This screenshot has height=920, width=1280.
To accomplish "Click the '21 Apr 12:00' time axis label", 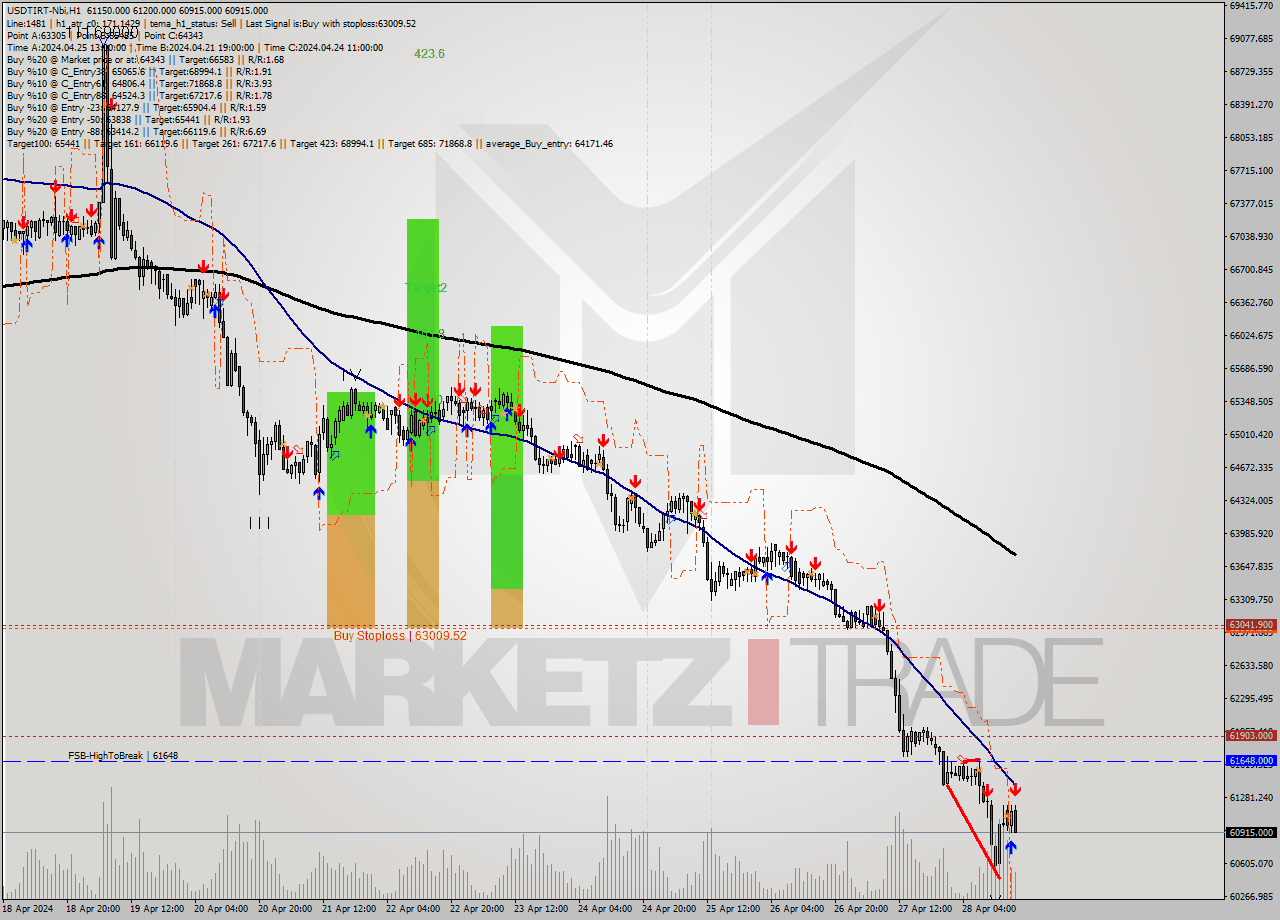I will 347,909.
